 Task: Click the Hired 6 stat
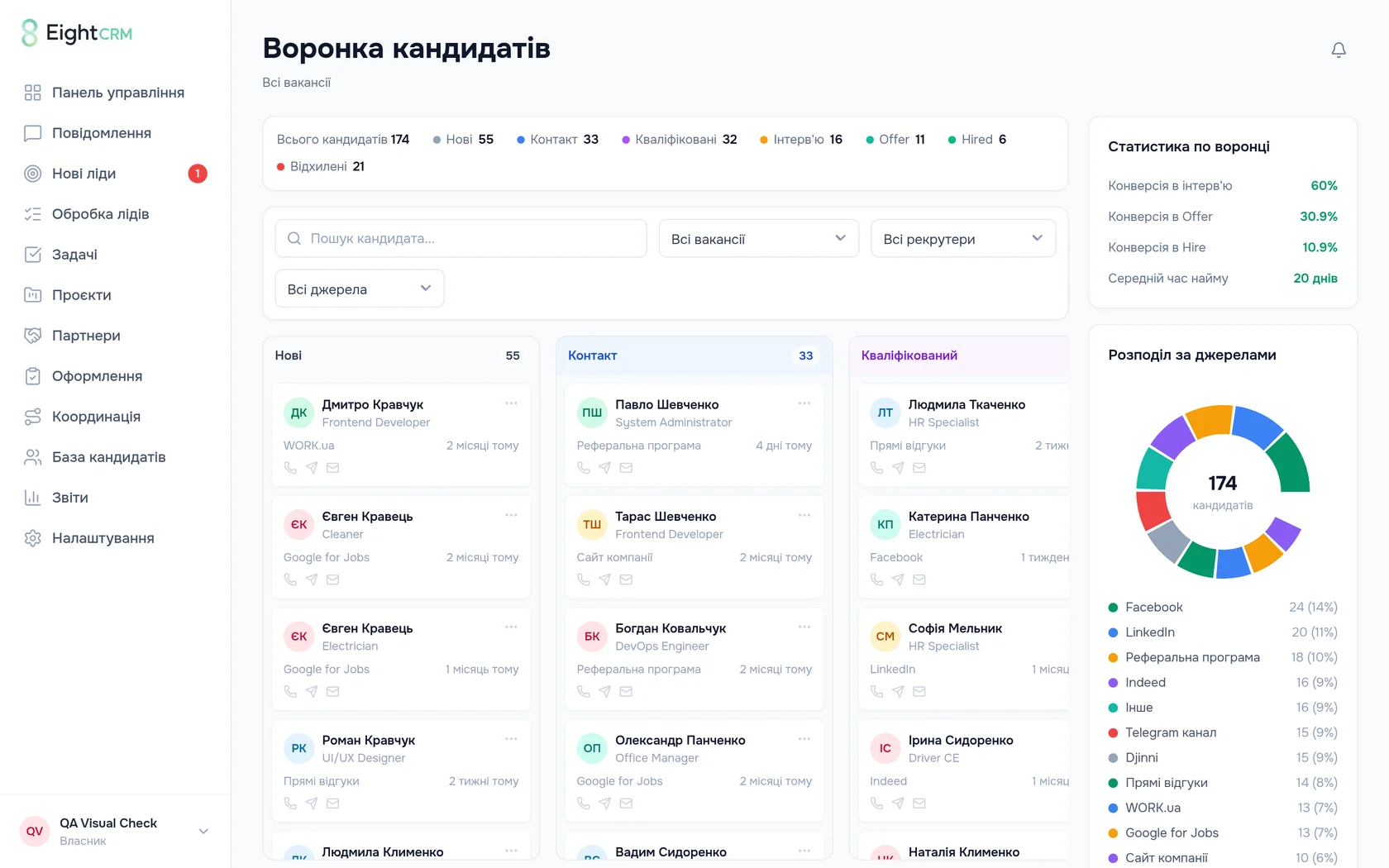[x=977, y=140]
